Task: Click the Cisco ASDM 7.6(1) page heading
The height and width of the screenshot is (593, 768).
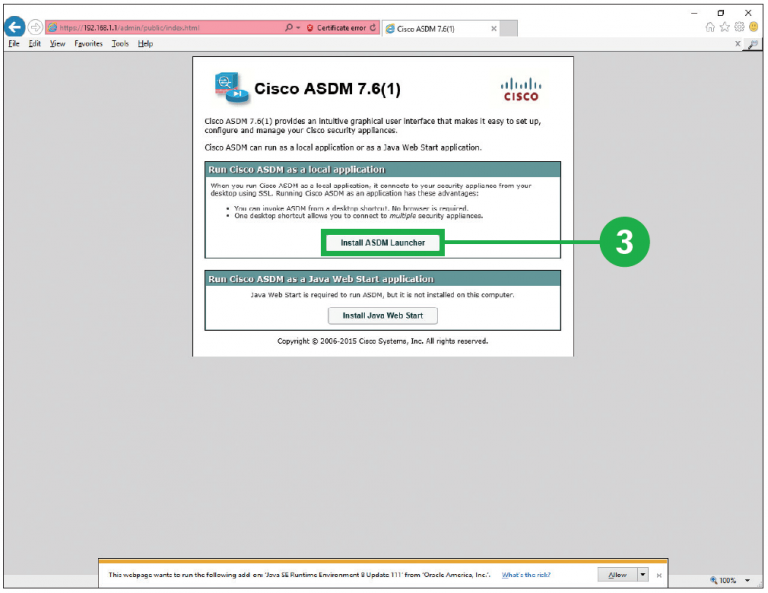Action: (x=327, y=89)
